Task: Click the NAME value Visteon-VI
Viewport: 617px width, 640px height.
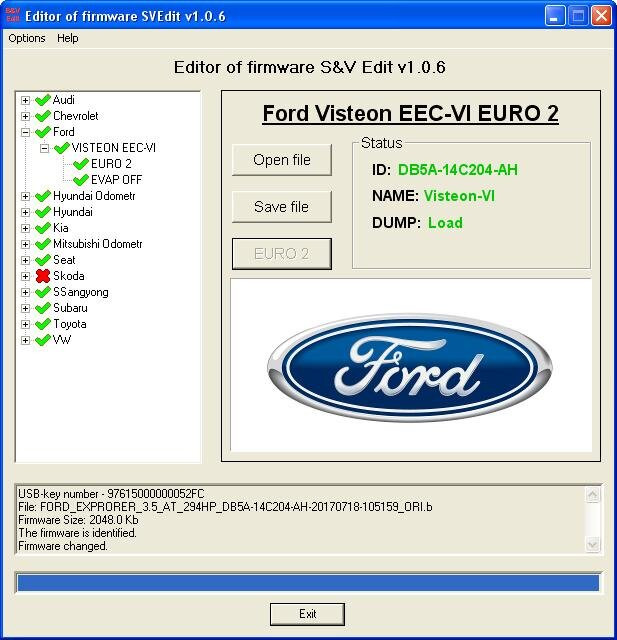Action: click(459, 196)
